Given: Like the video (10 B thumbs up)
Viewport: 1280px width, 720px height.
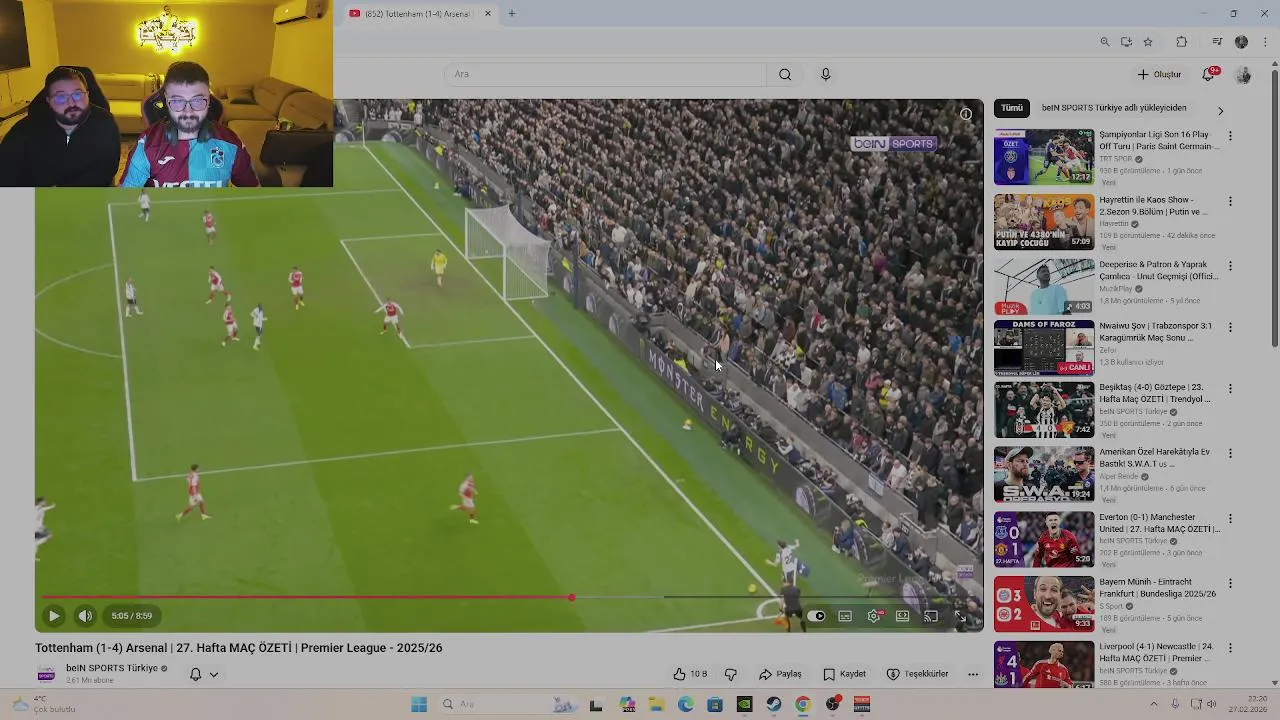Looking at the screenshot, I should (690, 674).
